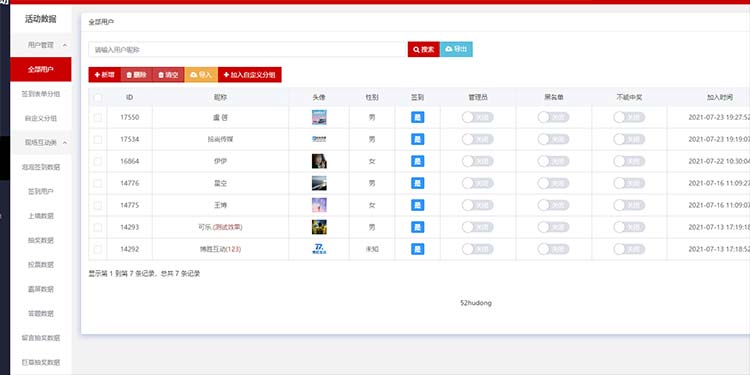The image size is (750, 375).
Task: Open 答题数据 in the sidebar
Action: coord(41,313)
